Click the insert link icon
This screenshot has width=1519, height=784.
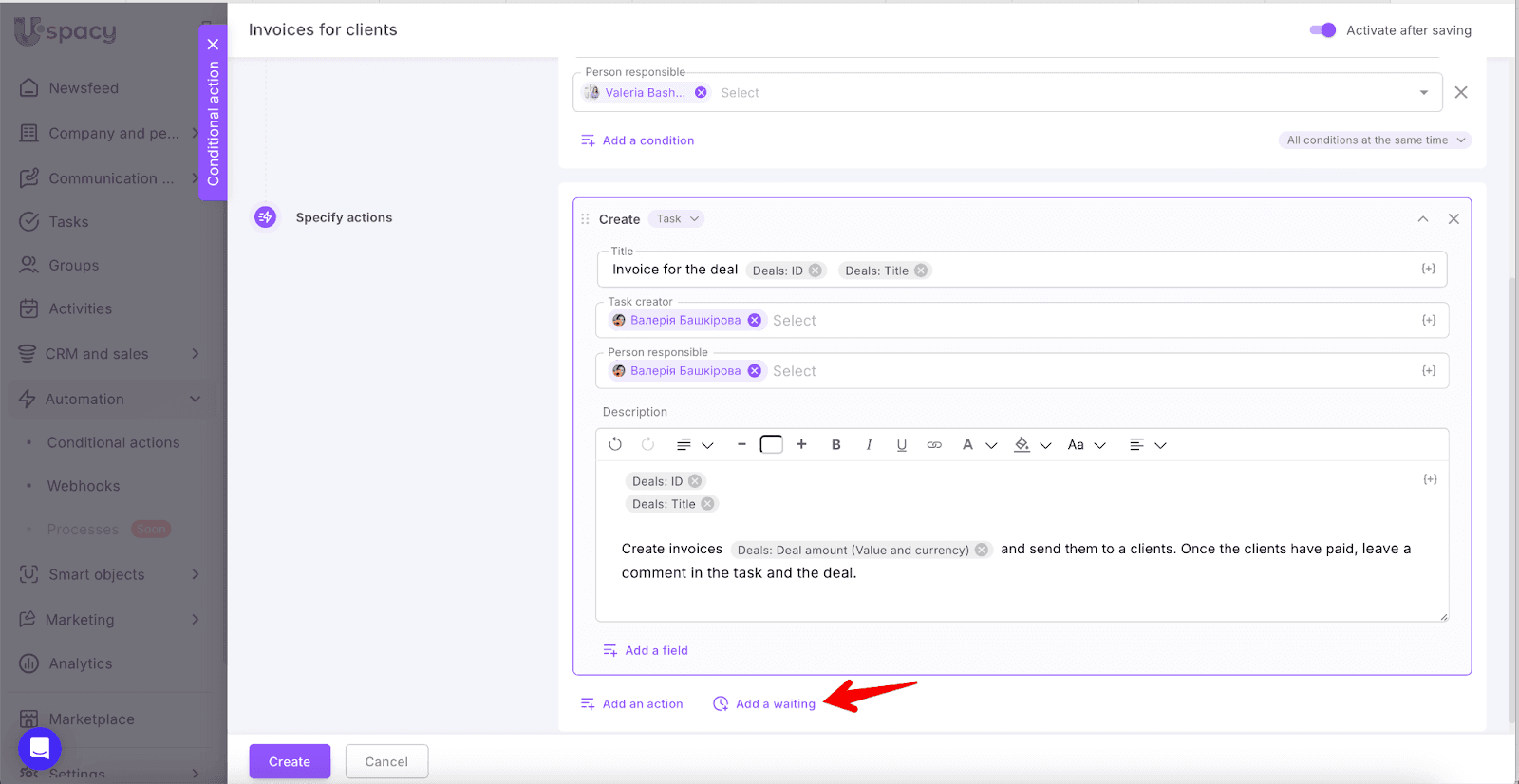click(934, 445)
